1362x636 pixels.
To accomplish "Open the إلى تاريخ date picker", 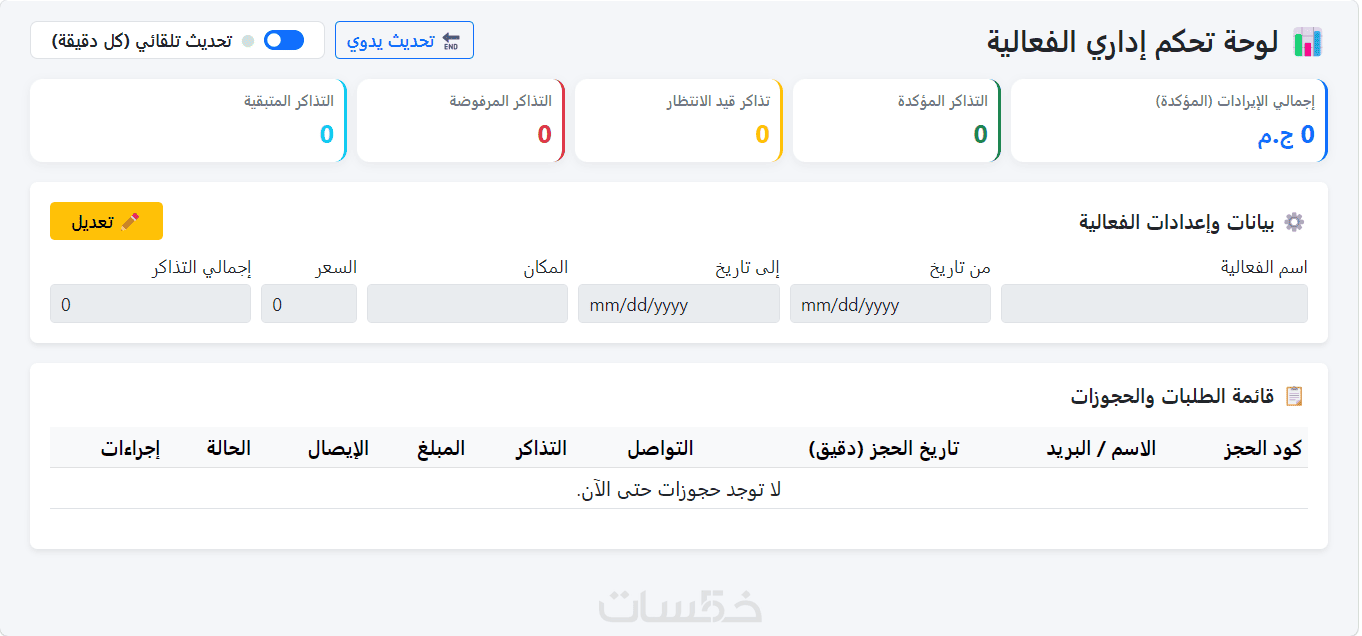I will point(679,304).
